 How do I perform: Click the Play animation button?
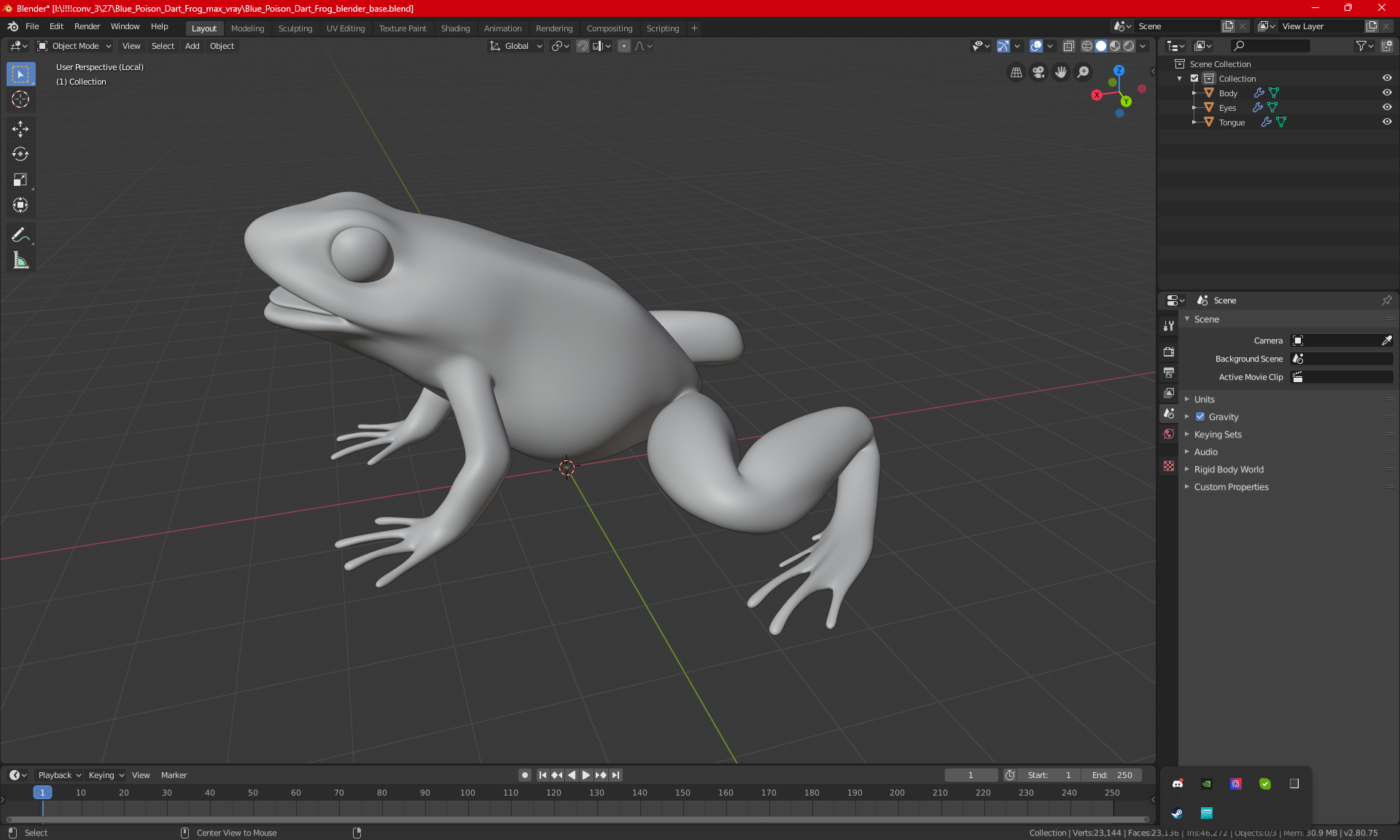pos(586,775)
